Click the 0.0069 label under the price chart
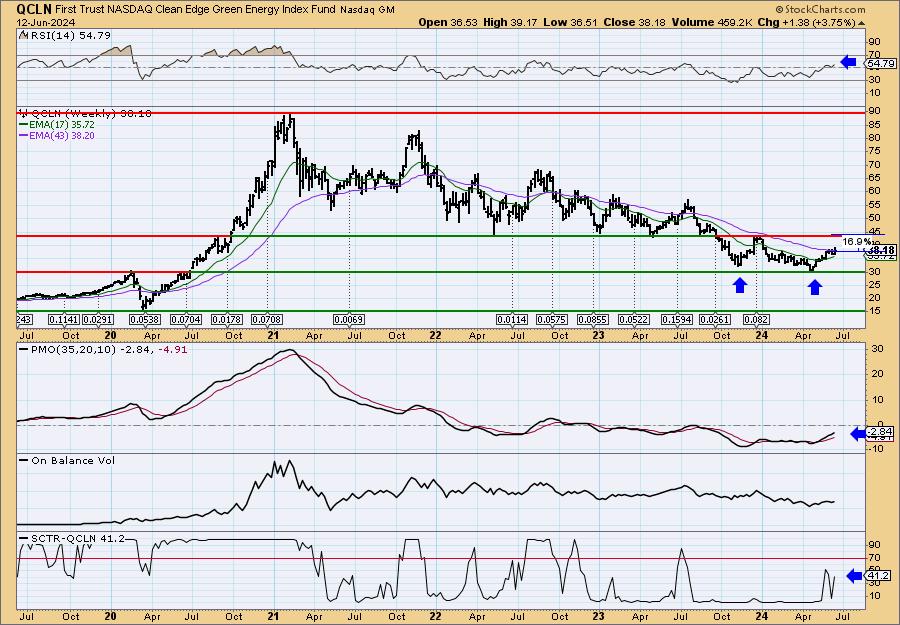The width and height of the screenshot is (900, 625). [x=349, y=320]
